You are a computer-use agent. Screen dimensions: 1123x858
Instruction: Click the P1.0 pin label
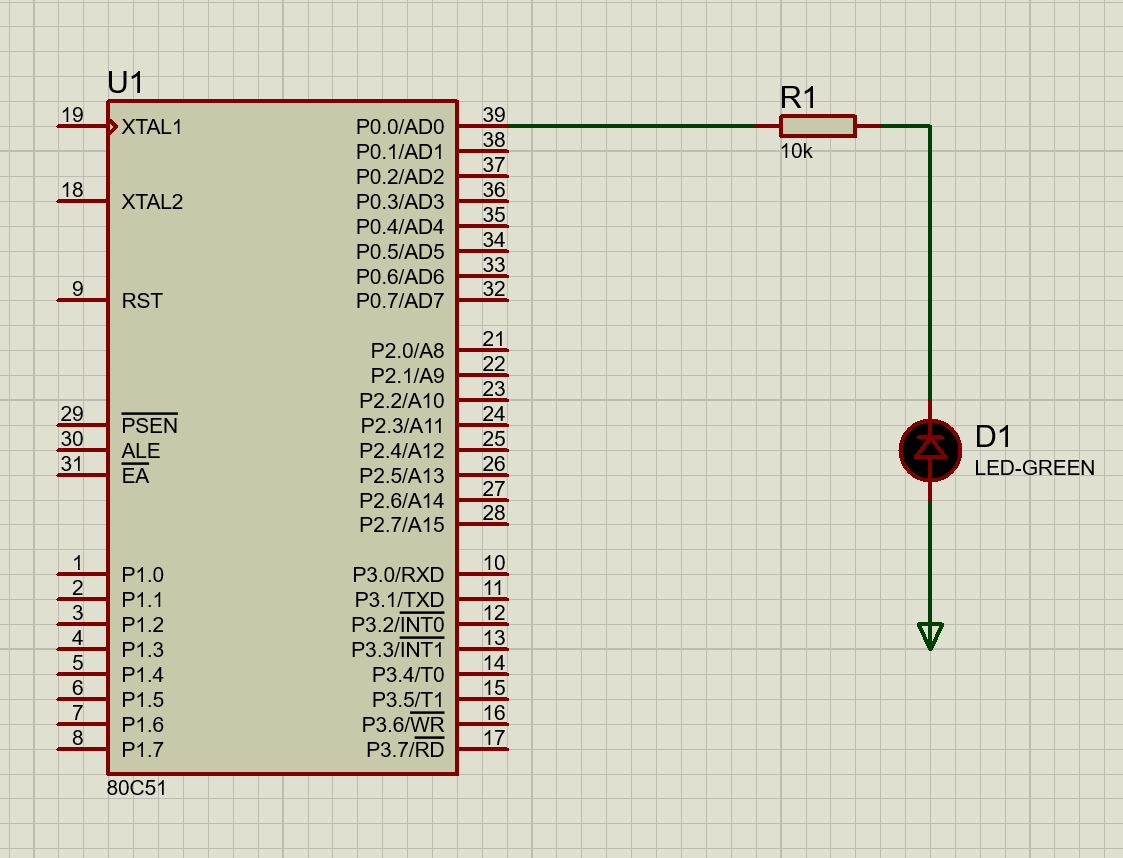tap(143, 575)
